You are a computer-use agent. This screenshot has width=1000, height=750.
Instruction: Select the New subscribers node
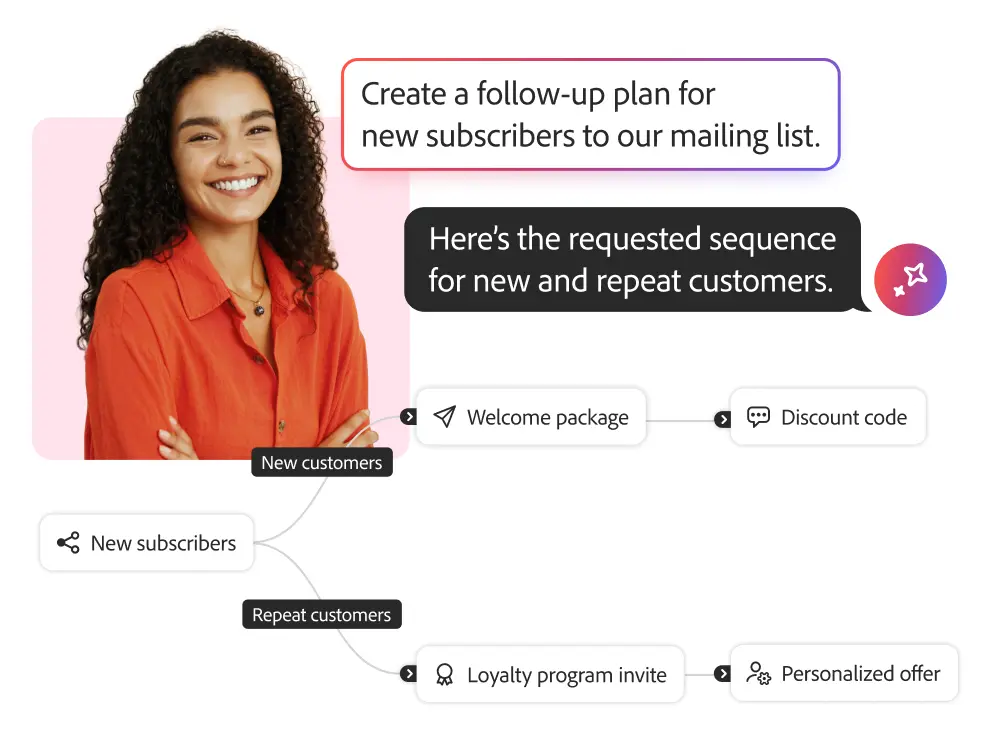click(x=147, y=543)
